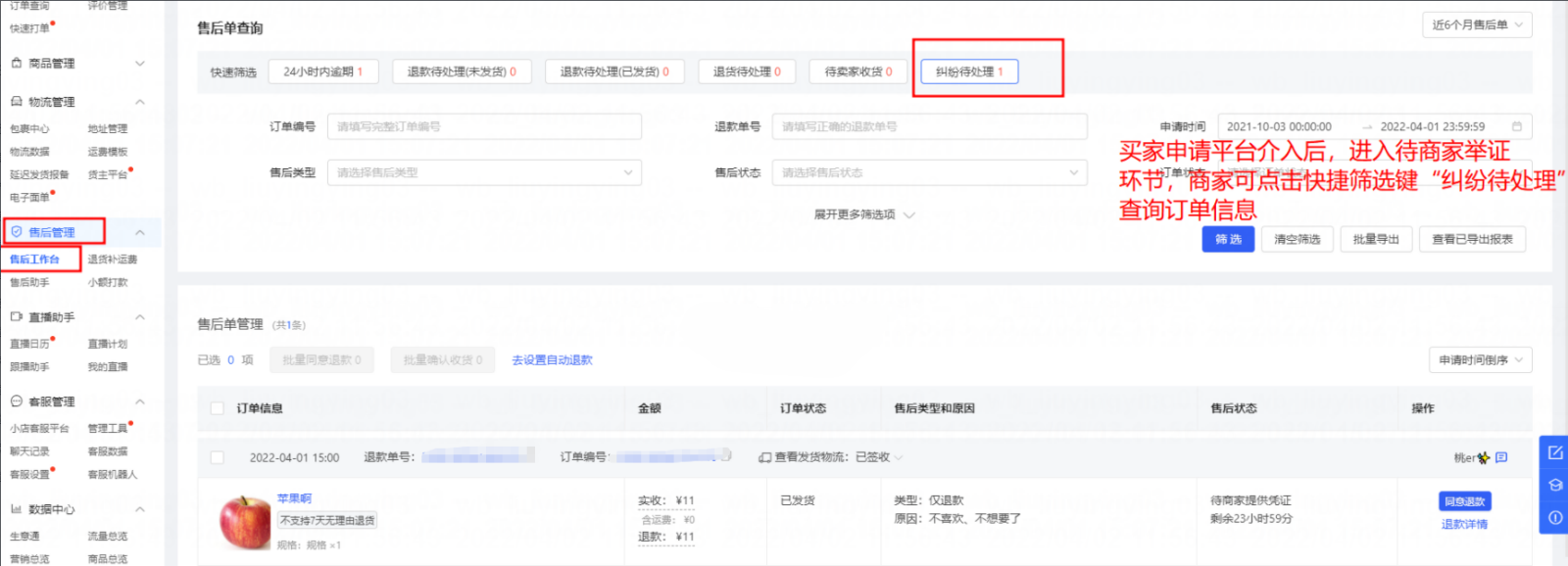Click the calendar icon in 申请时间 field

(x=1517, y=126)
